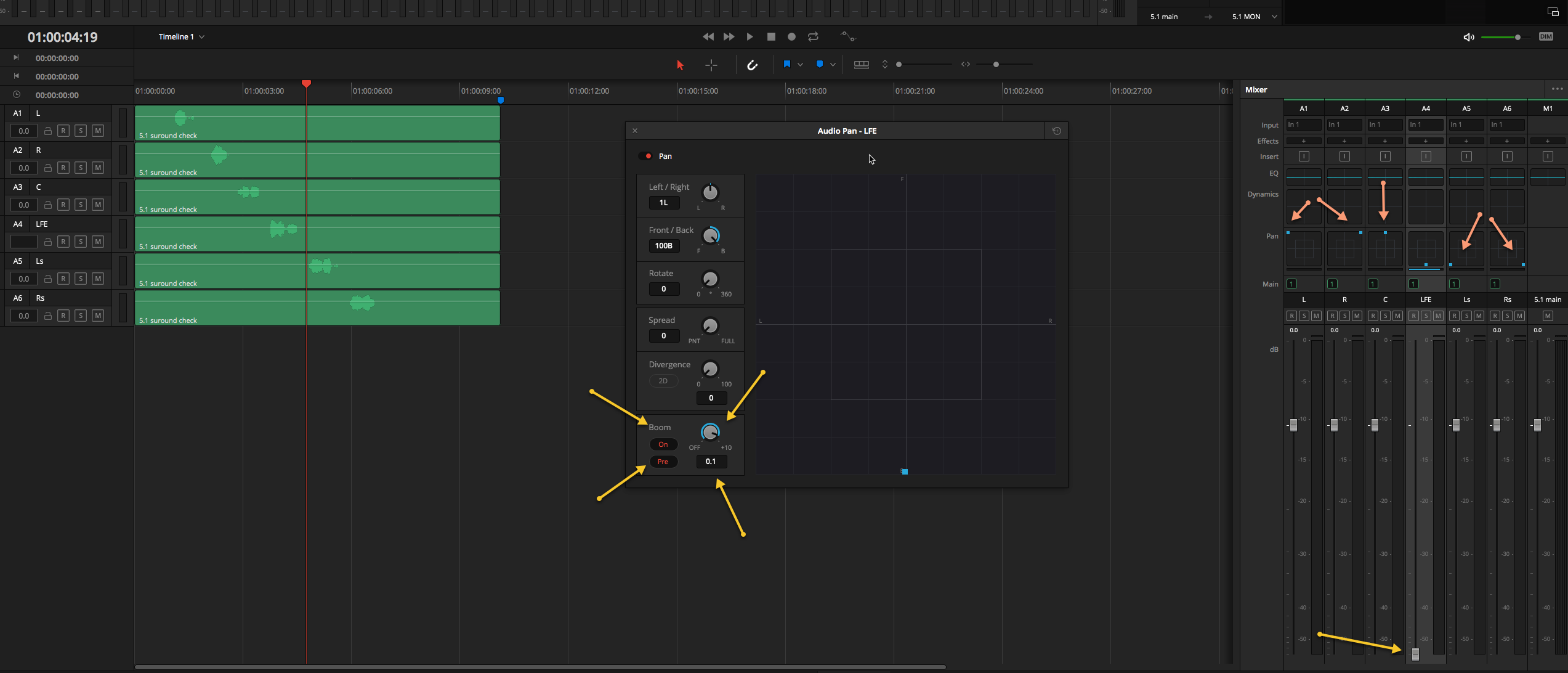
Task: Mute track A1 with M button
Action: tap(98, 131)
